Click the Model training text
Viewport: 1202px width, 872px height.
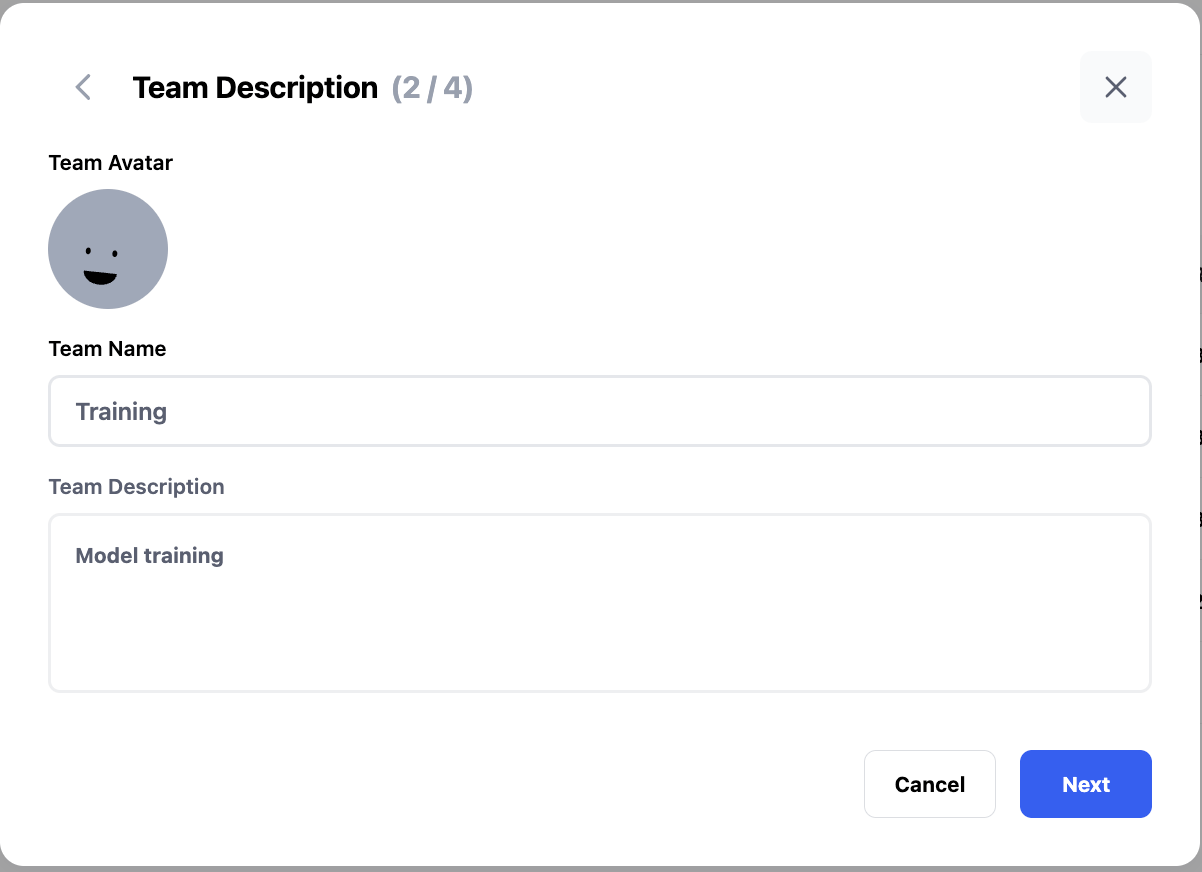coord(150,556)
